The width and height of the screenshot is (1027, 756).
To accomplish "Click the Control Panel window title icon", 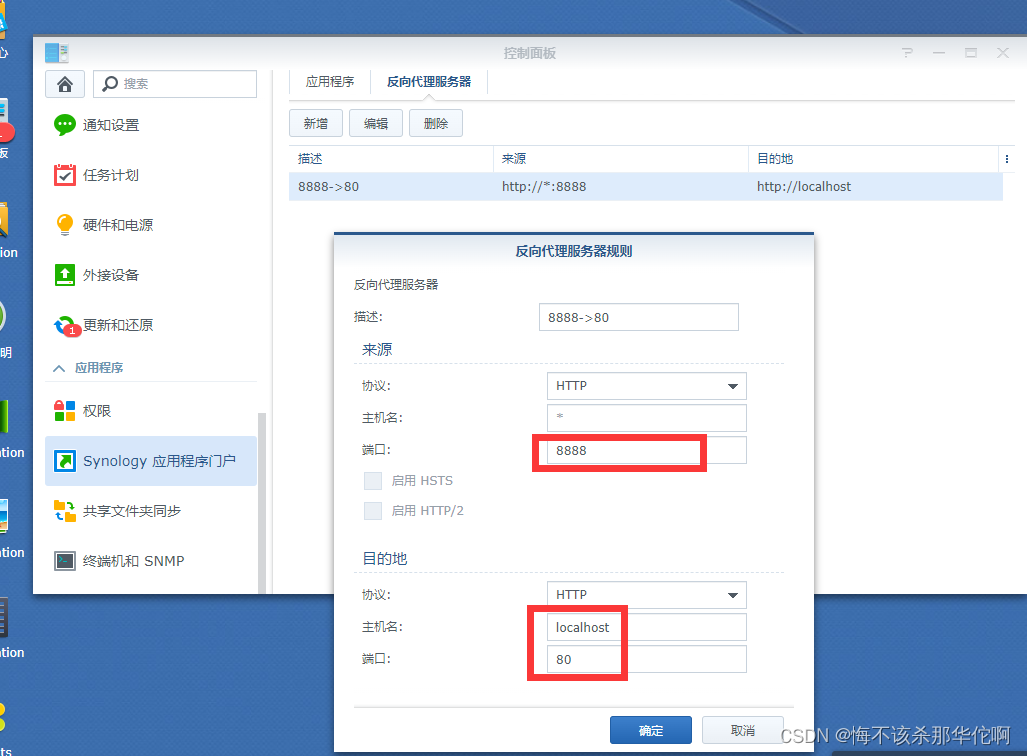I will (56, 53).
